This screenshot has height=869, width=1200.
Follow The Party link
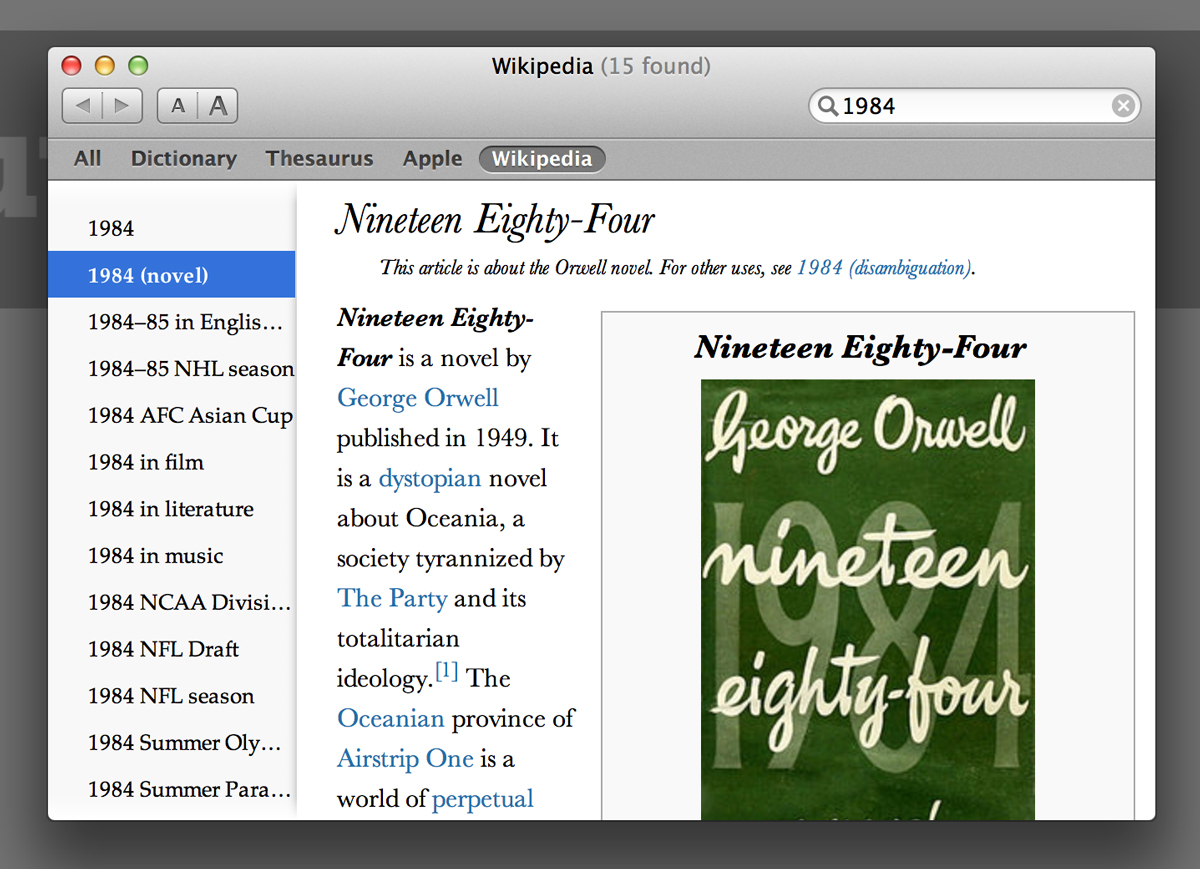[392, 598]
